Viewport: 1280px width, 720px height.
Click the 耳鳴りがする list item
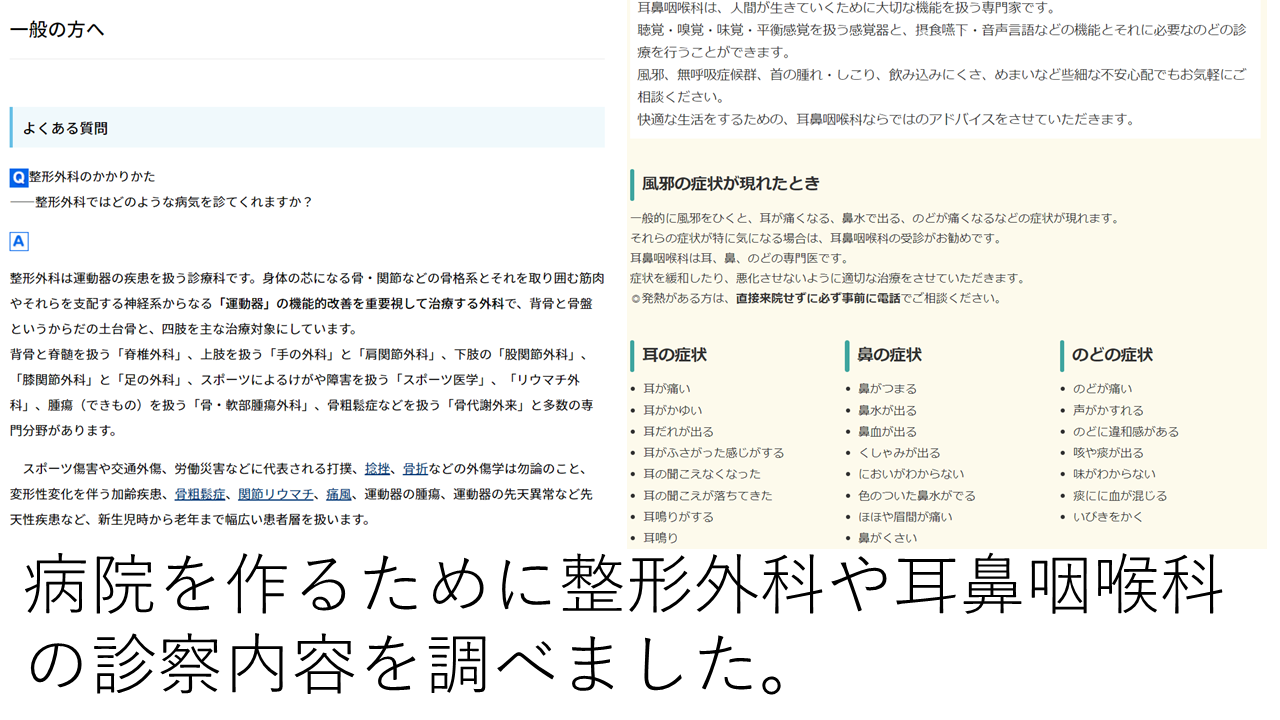(x=678, y=517)
